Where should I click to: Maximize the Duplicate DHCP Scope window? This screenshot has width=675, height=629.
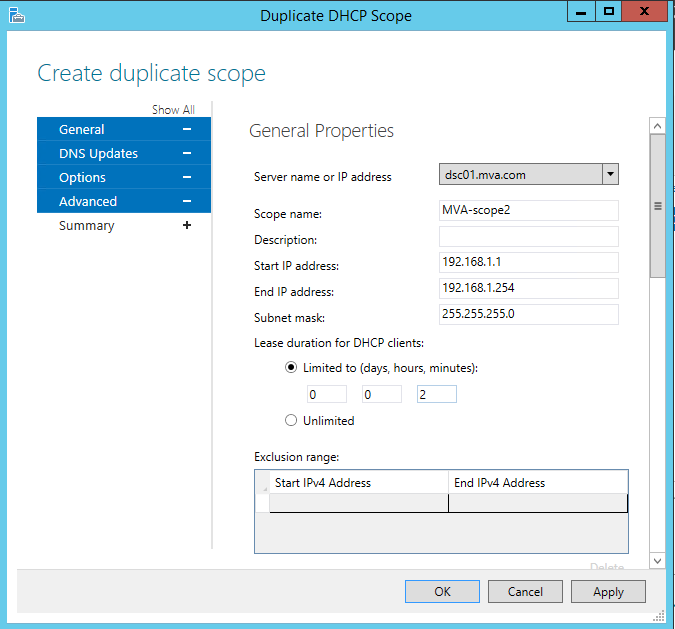coord(609,11)
